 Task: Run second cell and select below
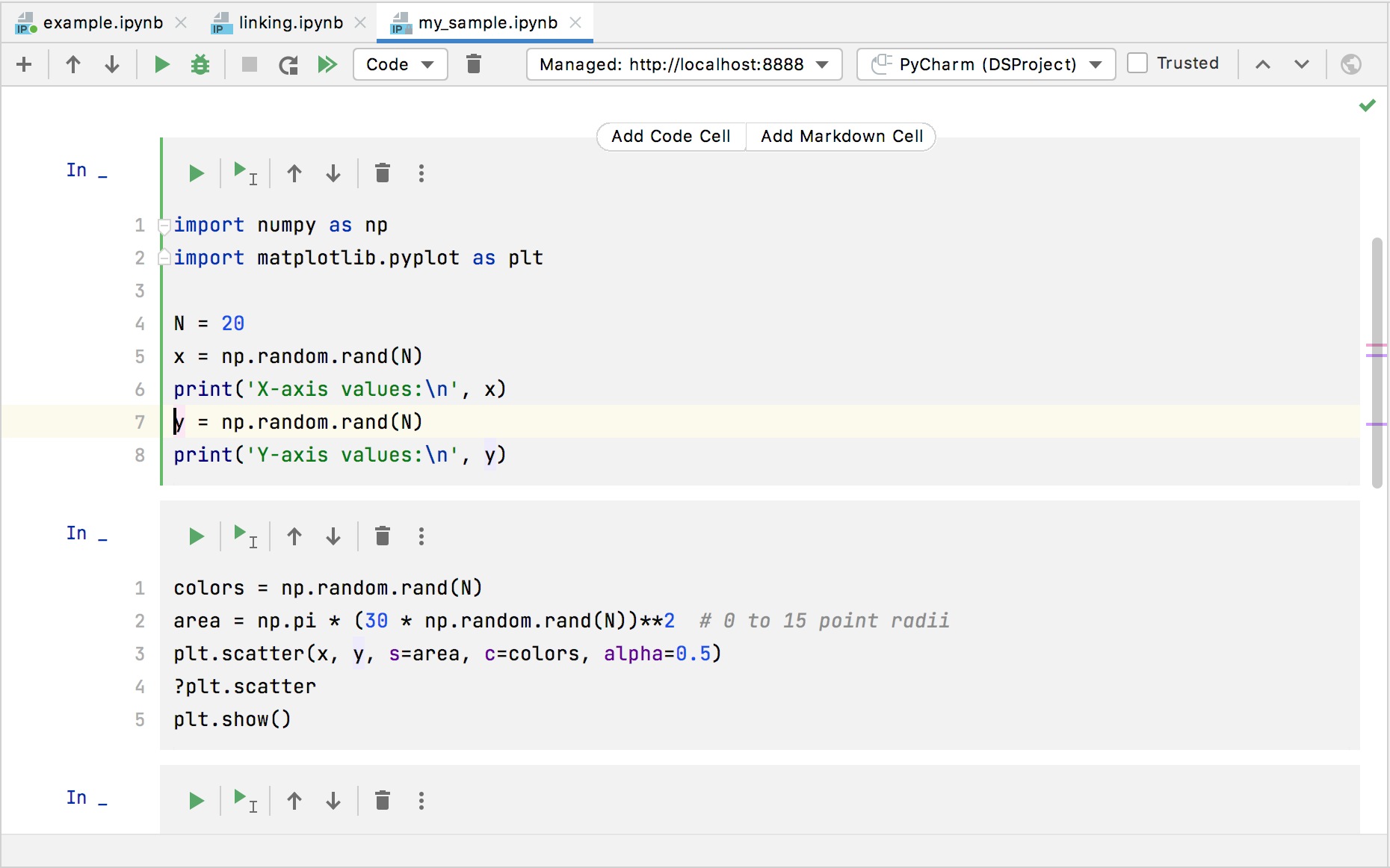click(245, 536)
